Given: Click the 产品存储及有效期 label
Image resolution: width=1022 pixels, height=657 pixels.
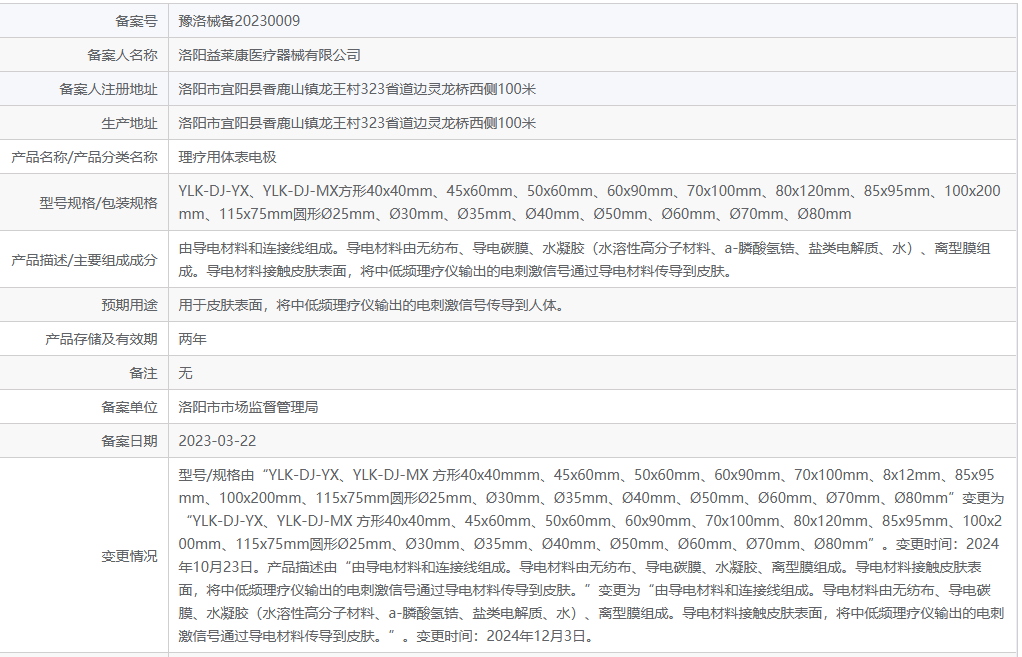Looking at the screenshot, I should coord(101,339).
